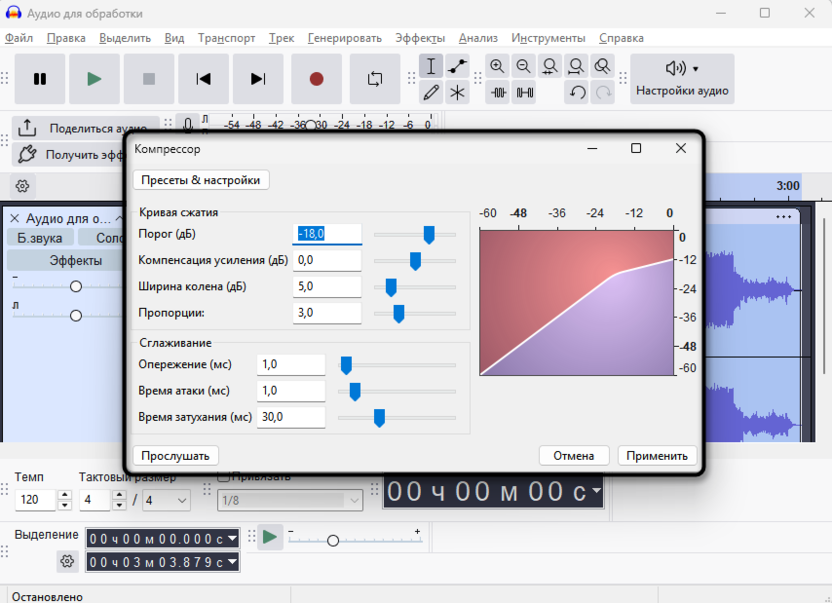
Task: Skip to start of the track
Action: click(x=203, y=79)
